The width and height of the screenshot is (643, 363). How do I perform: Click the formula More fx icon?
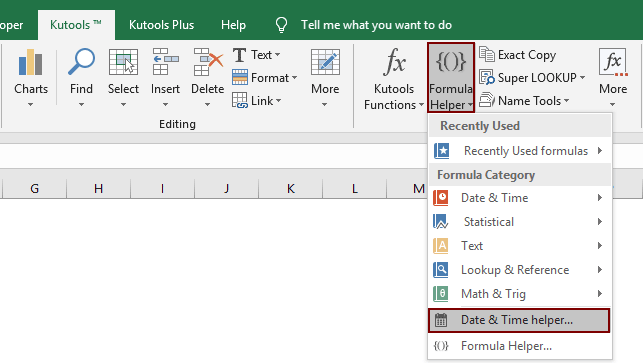(x=613, y=62)
